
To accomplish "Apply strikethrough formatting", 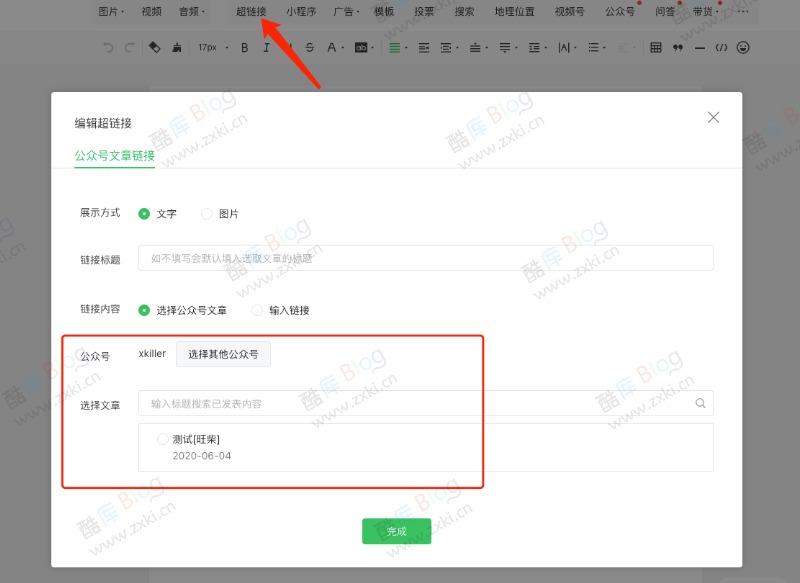I will [x=310, y=47].
